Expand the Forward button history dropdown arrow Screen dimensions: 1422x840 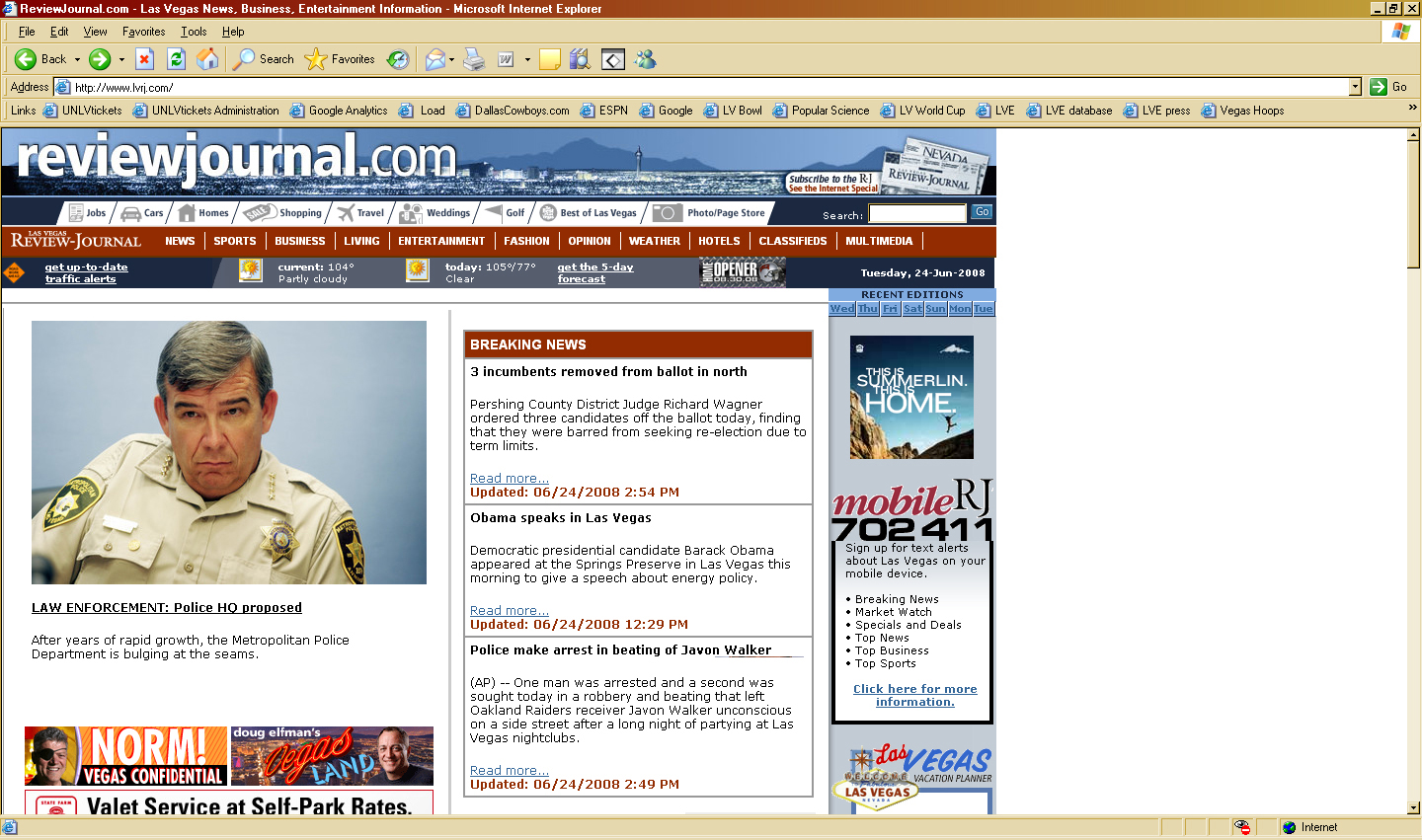pyautogui.click(x=121, y=59)
